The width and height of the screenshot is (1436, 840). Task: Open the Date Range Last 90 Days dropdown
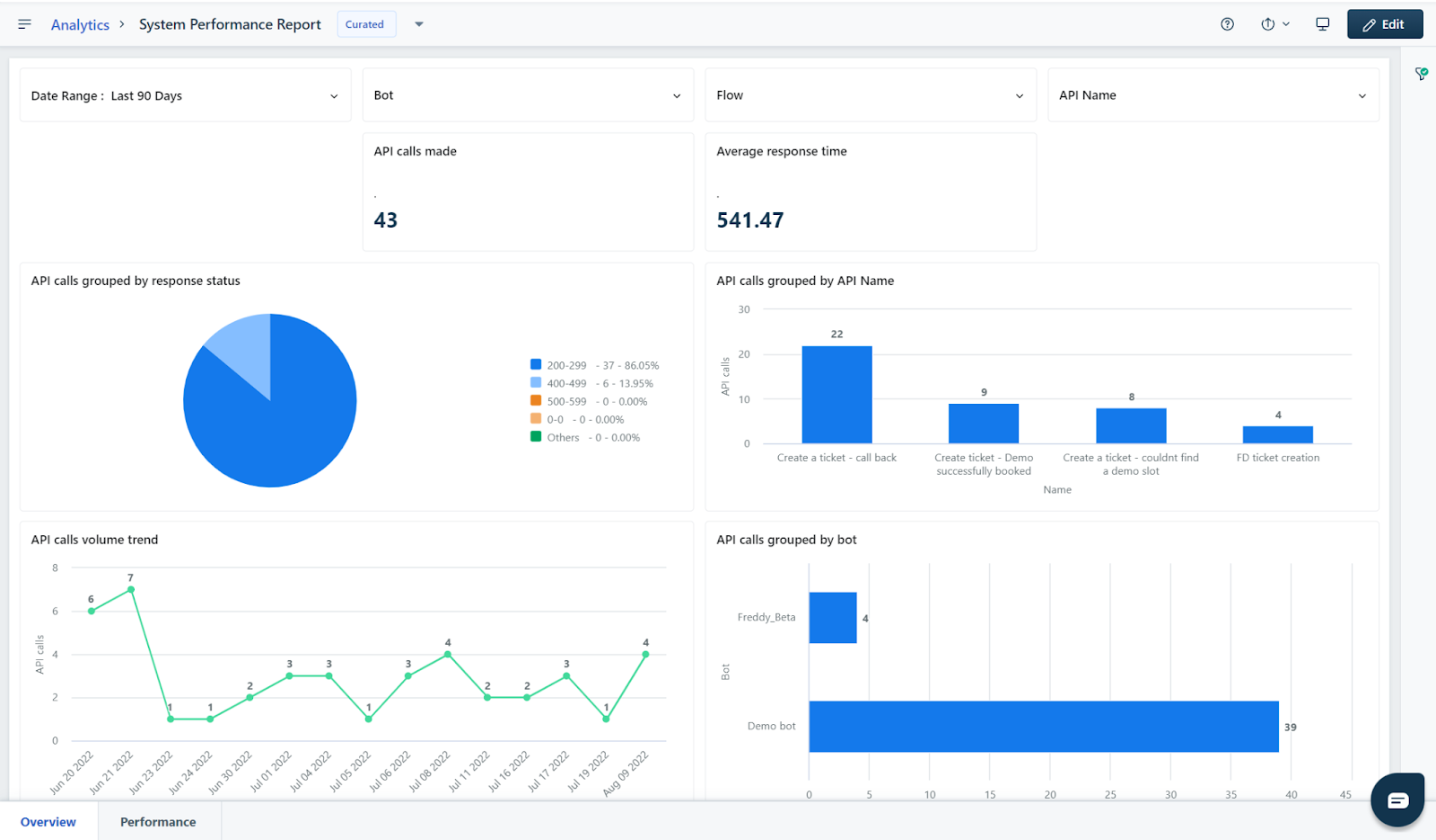185,96
